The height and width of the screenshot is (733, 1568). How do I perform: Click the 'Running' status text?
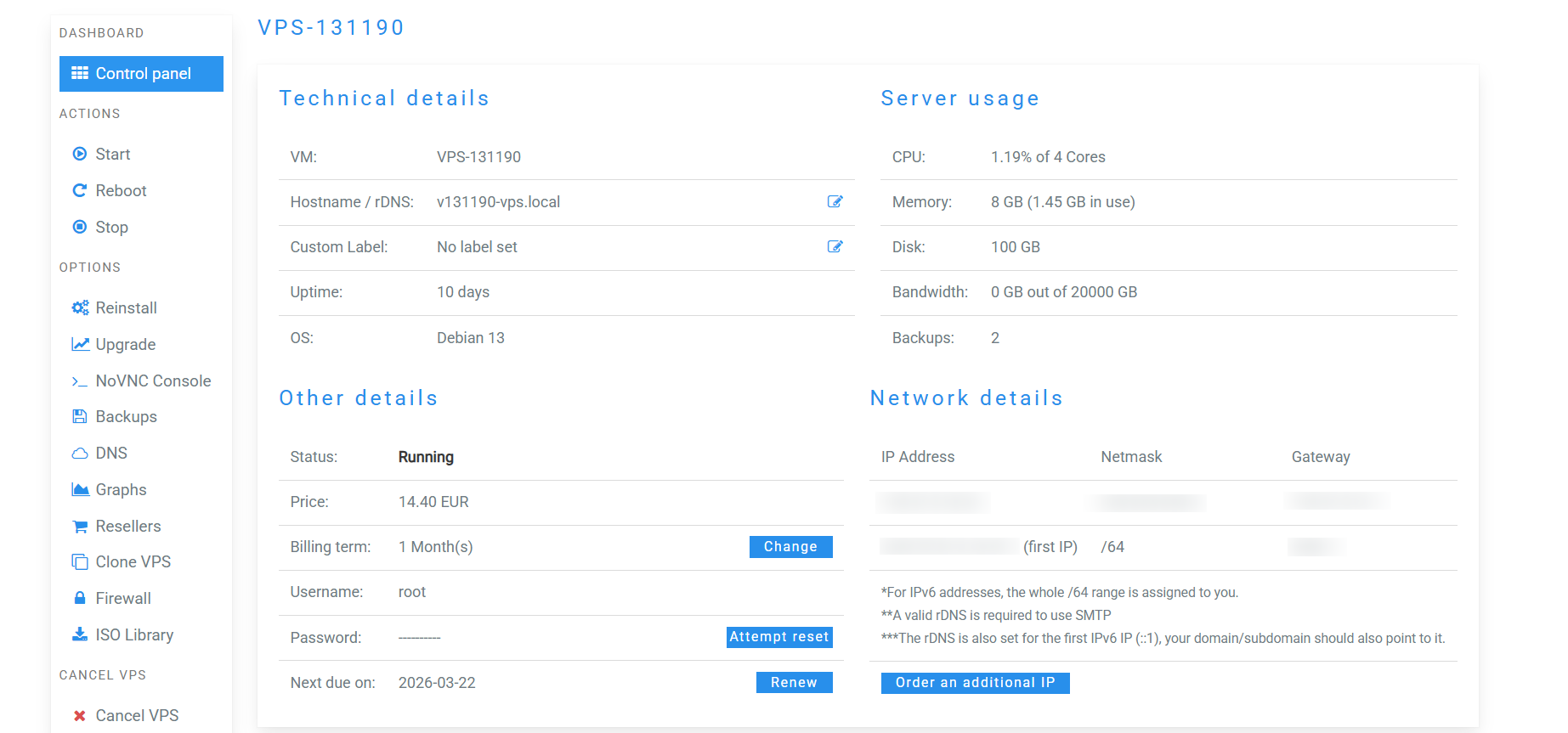click(x=426, y=457)
